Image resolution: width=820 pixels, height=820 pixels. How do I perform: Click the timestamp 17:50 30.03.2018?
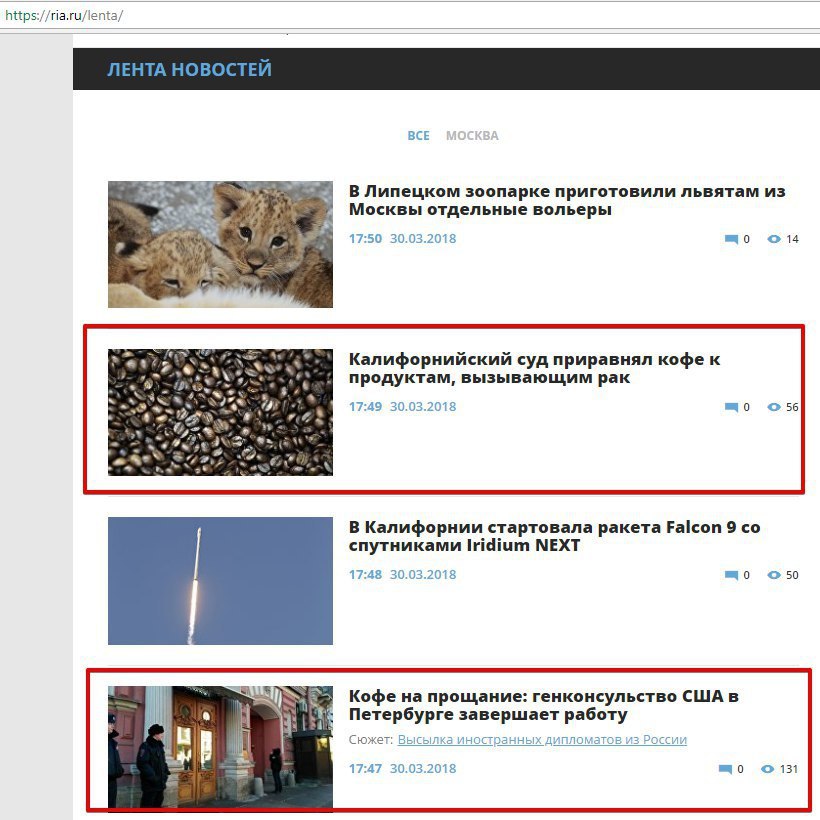(x=403, y=239)
